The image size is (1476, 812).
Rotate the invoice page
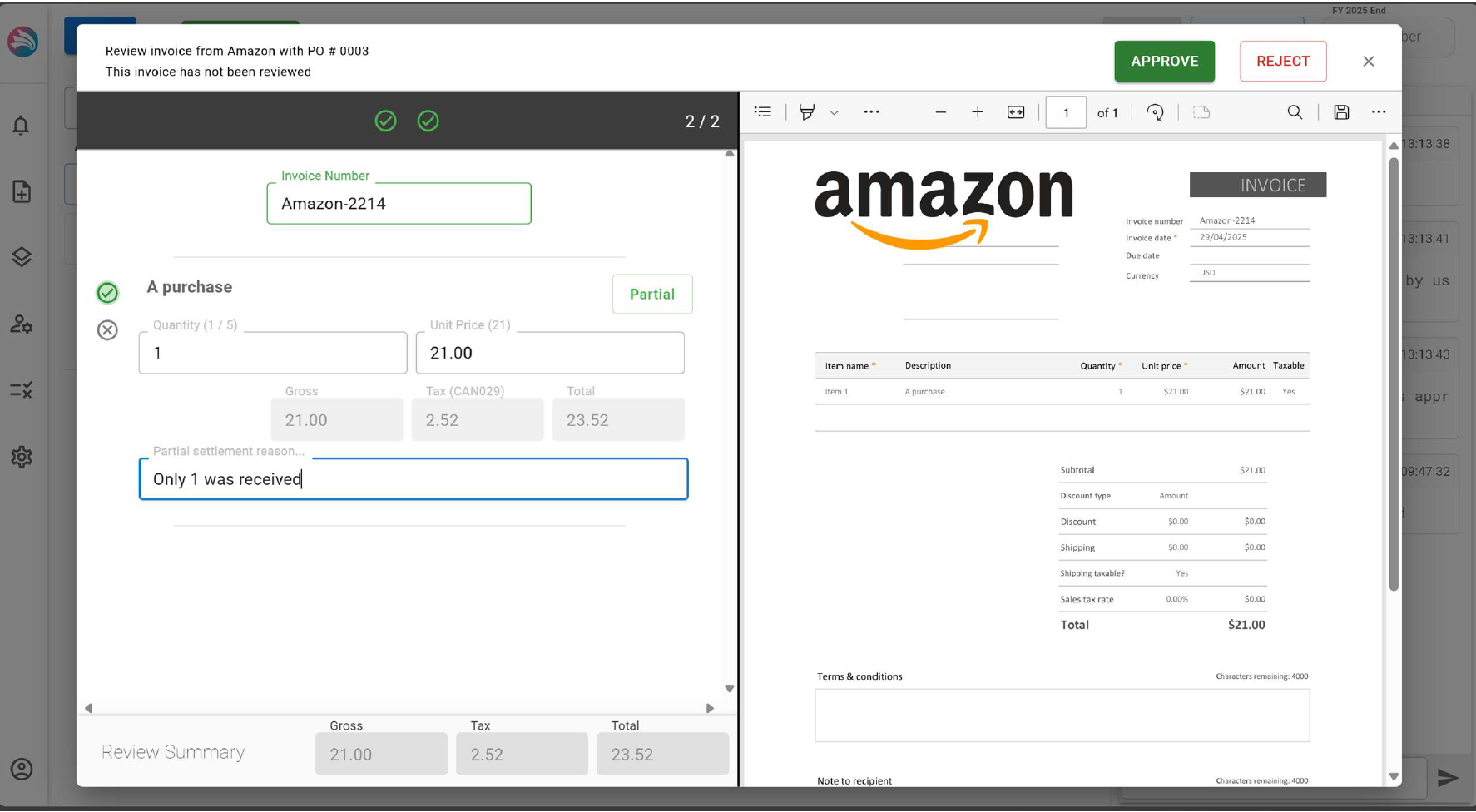tap(1155, 111)
